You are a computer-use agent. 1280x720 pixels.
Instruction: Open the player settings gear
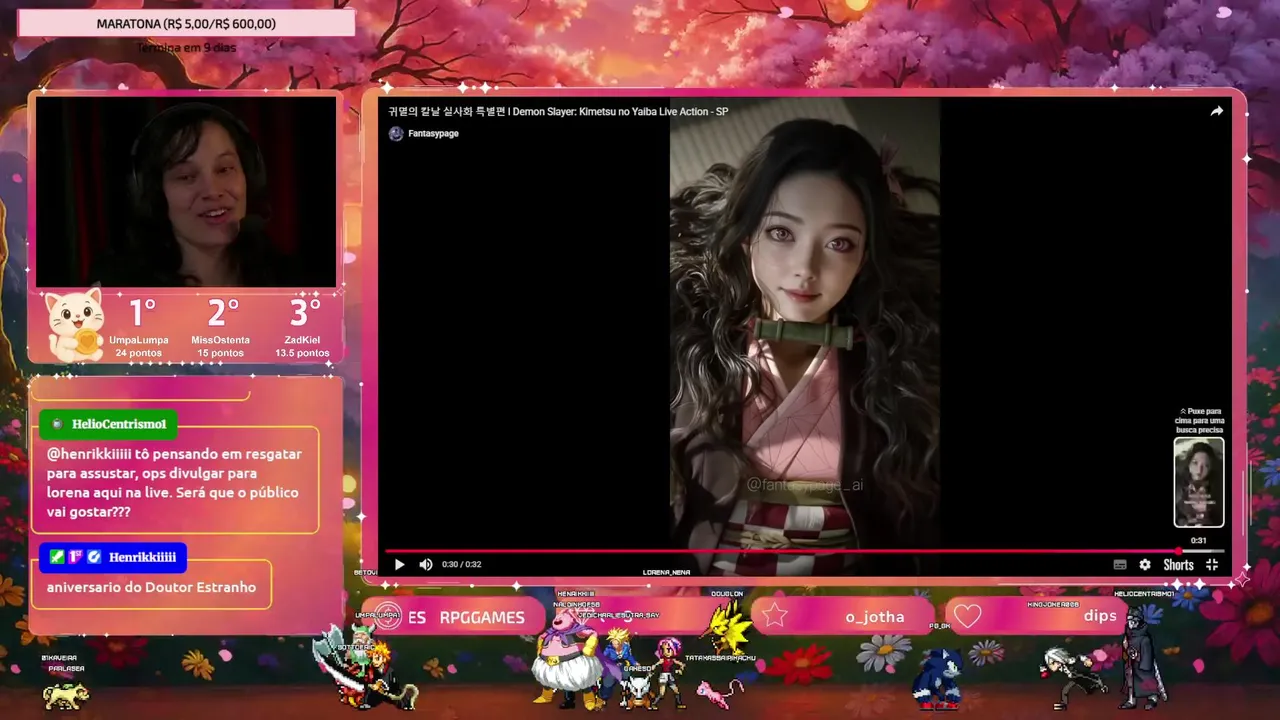(1145, 565)
